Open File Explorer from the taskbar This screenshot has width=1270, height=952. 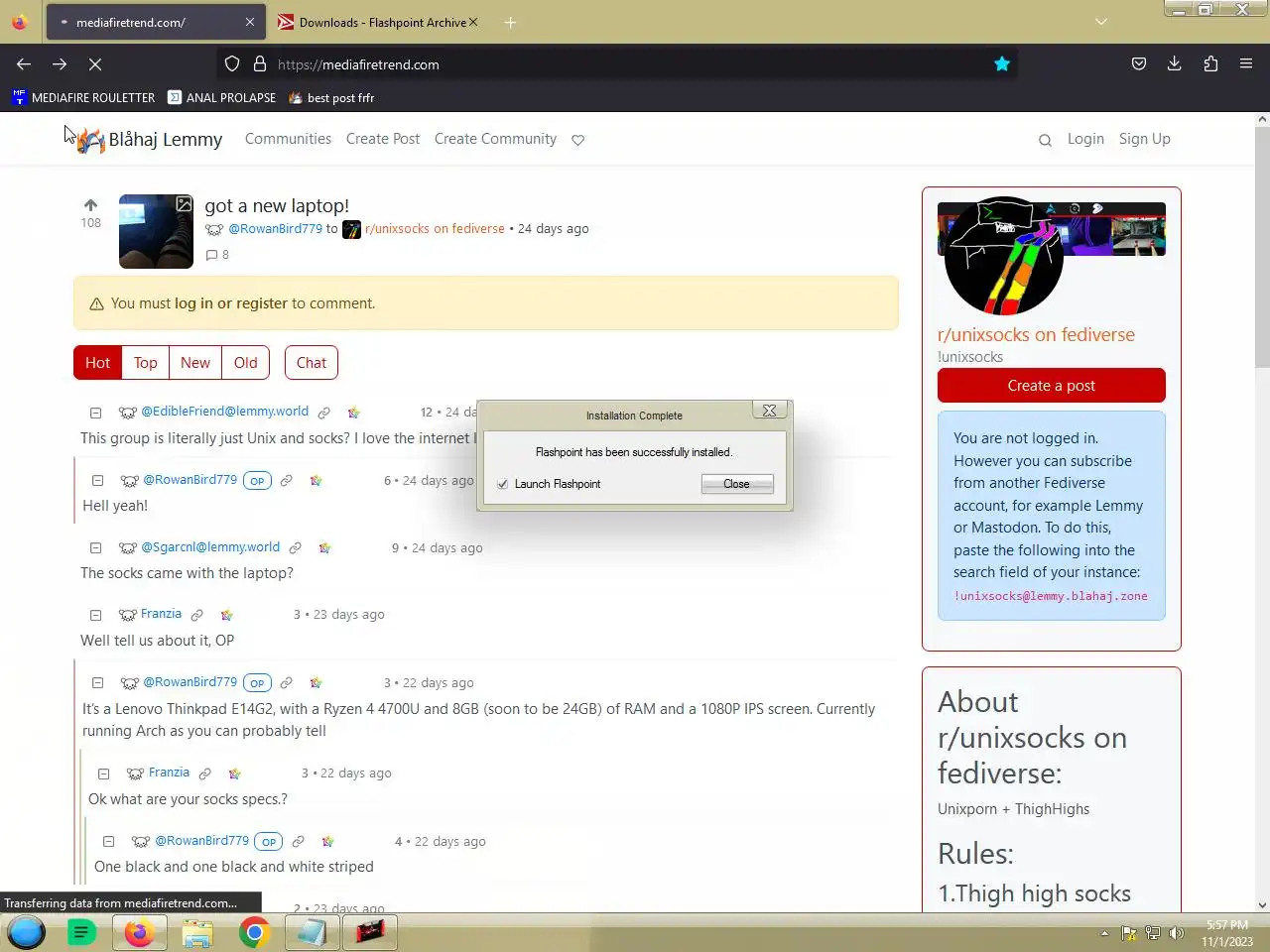click(197, 932)
